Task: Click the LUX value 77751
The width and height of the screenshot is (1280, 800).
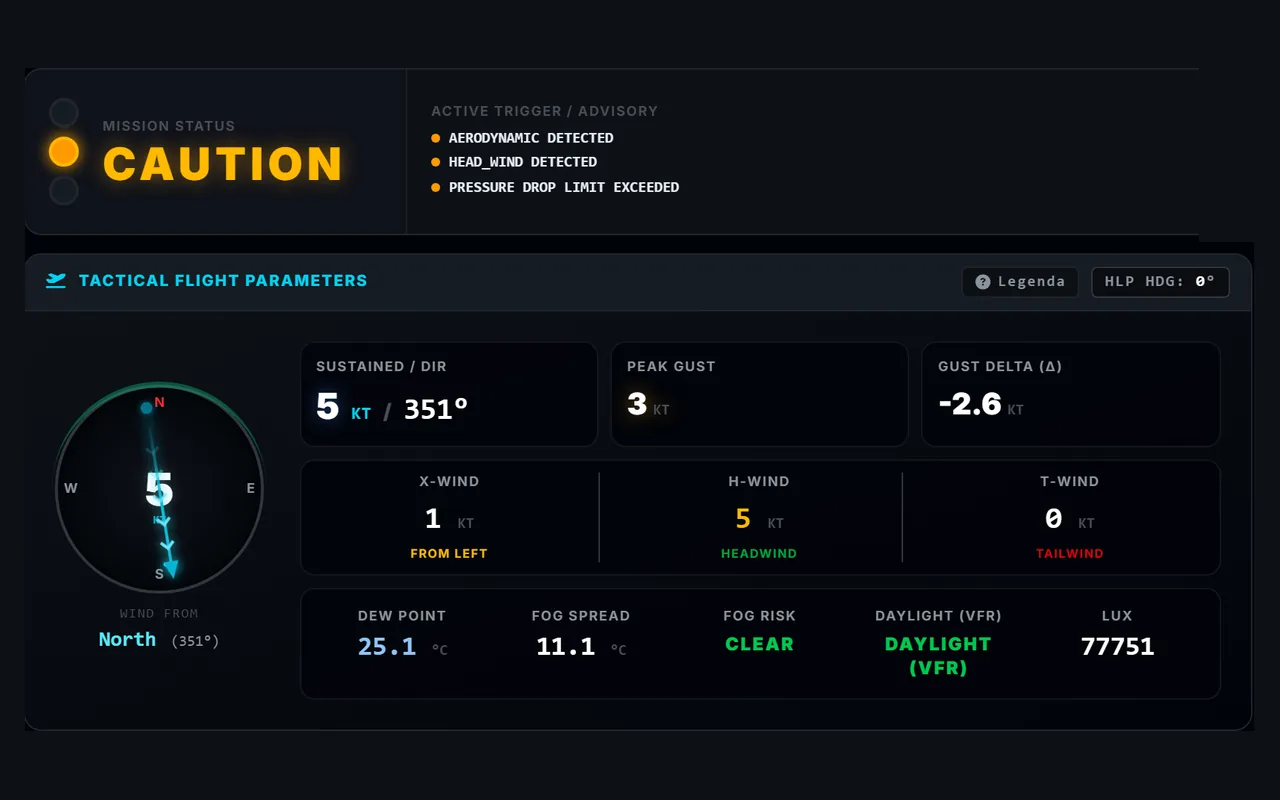Action: [1117, 647]
